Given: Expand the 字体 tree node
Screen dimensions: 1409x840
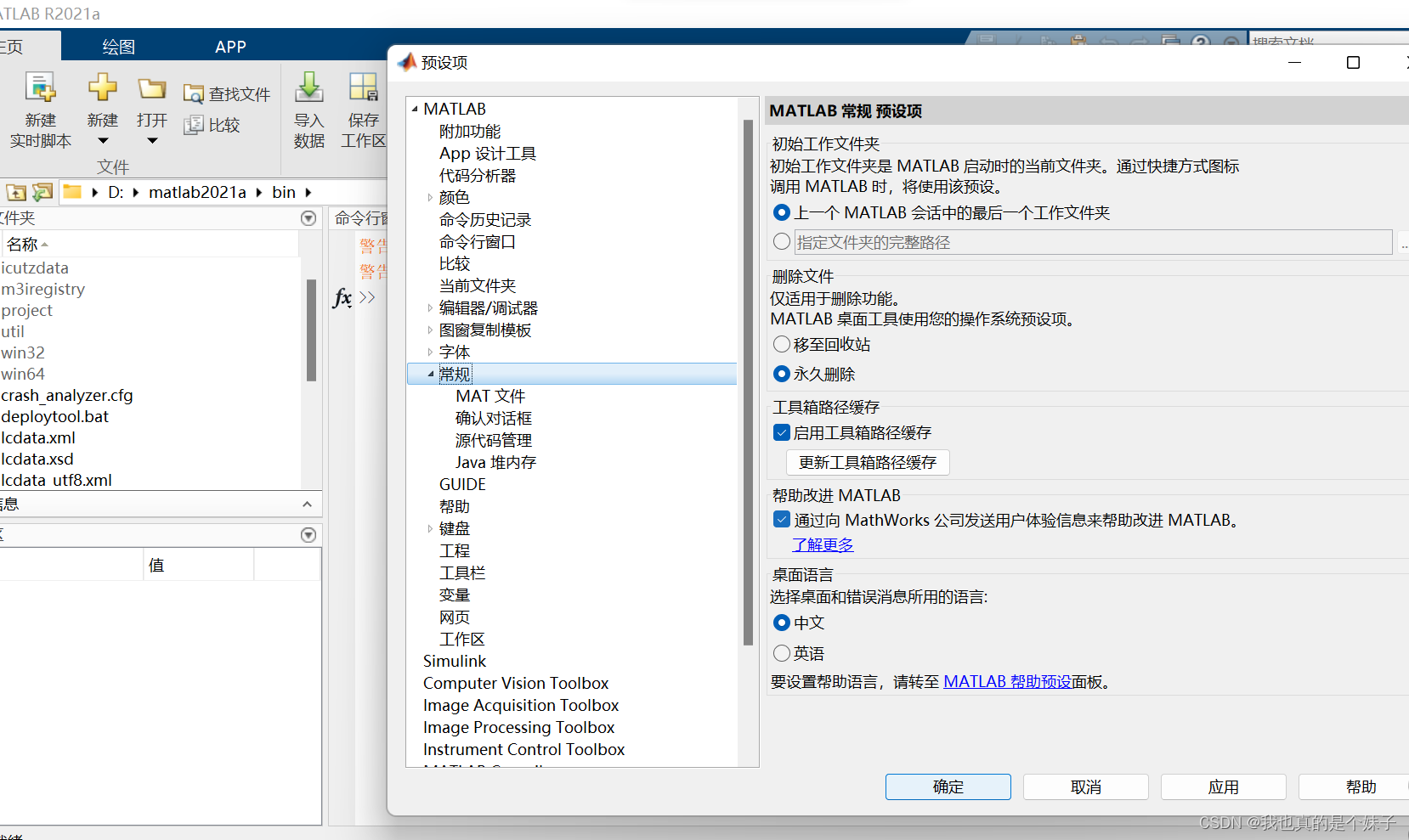Looking at the screenshot, I should click(x=430, y=352).
